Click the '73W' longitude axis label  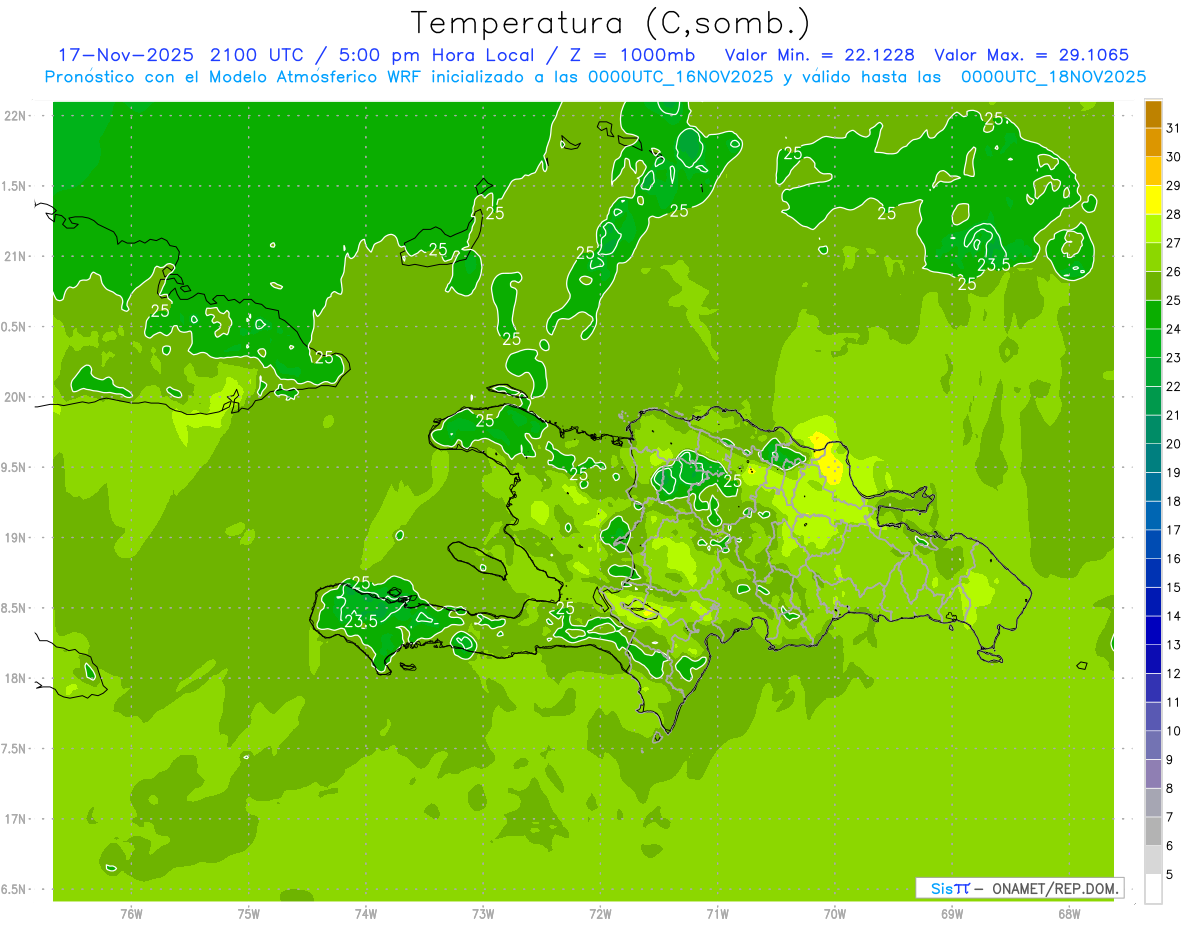click(483, 913)
